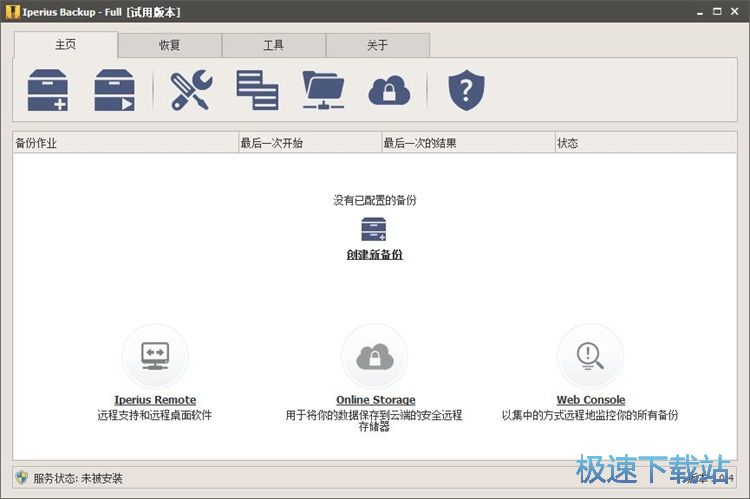
Task: Open help via the shield question mark icon
Action: (466, 90)
